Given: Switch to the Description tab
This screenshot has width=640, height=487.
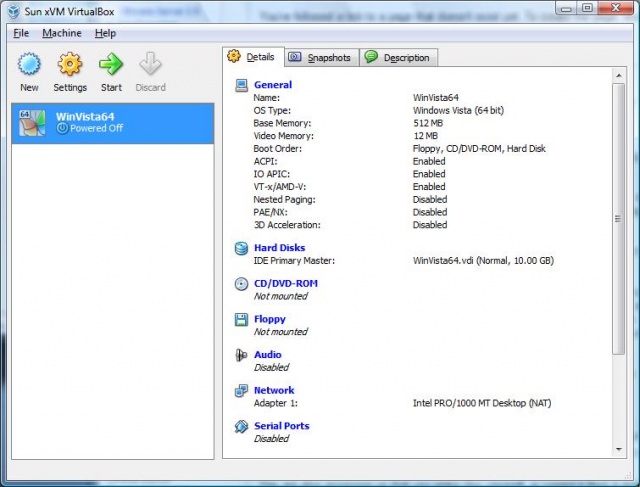Looking at the screenshot, I should [397, 57].
